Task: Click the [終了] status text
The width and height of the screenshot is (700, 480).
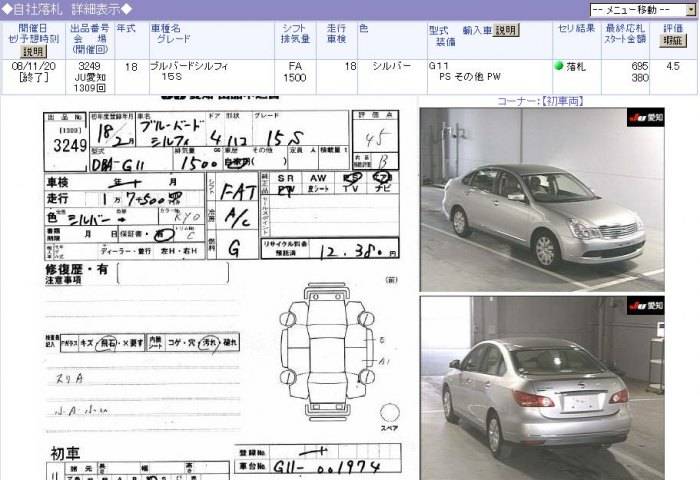Action: pyautogui.click(x=33, y=77)
